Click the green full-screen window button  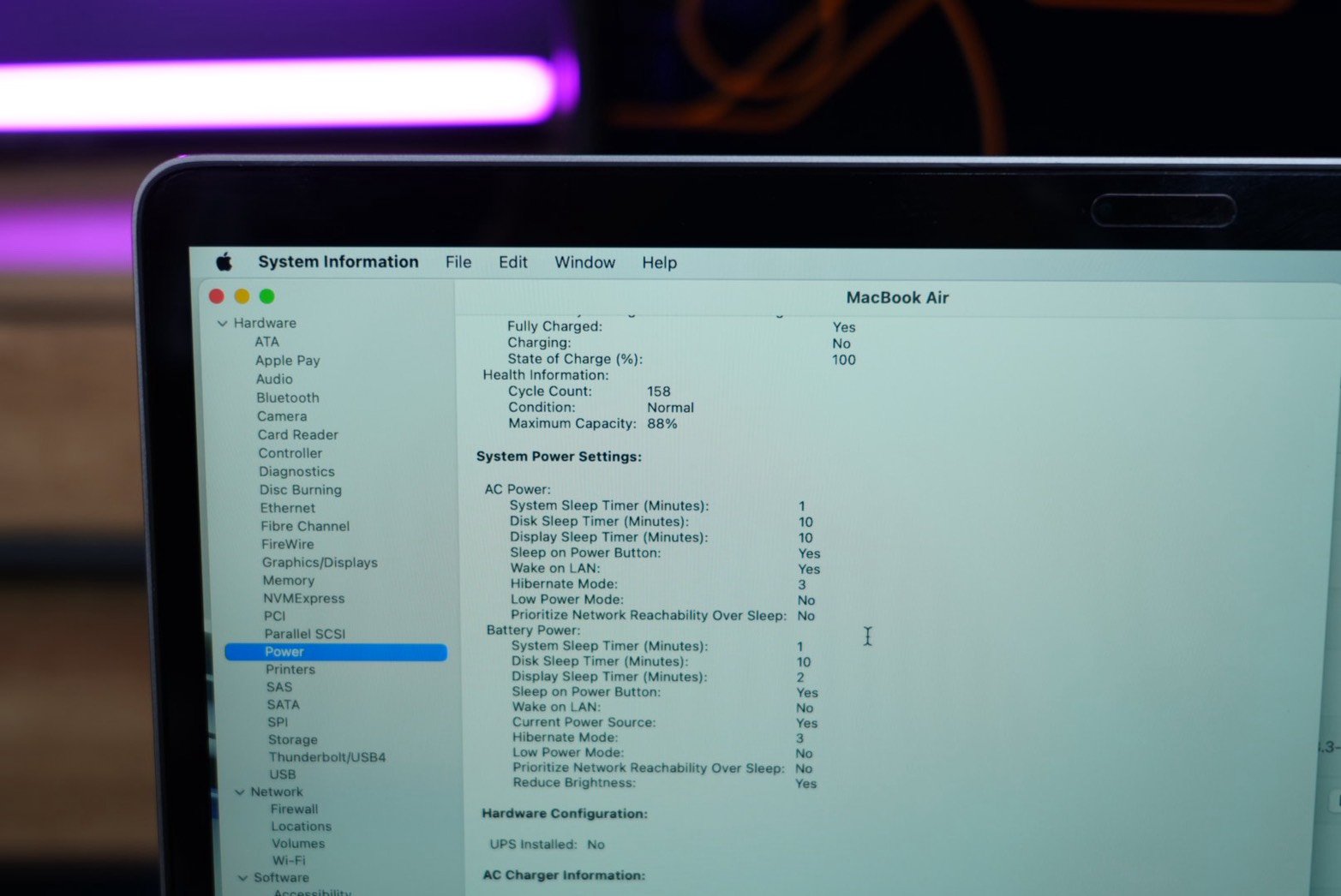click(x=267, y=296)
